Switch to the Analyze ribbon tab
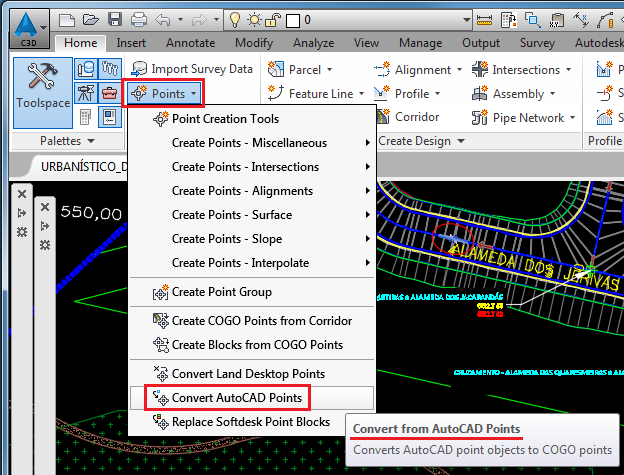This screenshot has width=624, height=475. [314, 43]
